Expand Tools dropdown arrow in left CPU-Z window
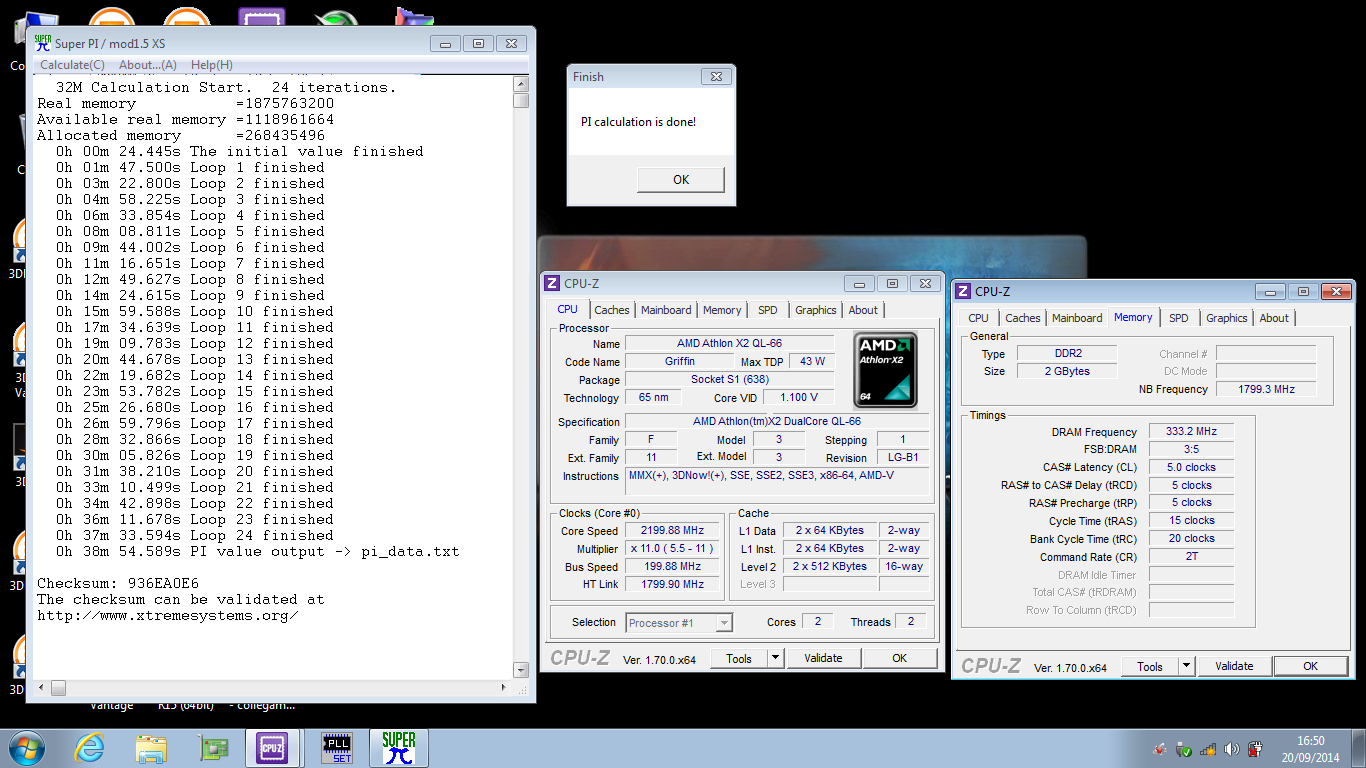Image resolution: width=1366 pixels, height=768 pixels. tap(775, 658)
